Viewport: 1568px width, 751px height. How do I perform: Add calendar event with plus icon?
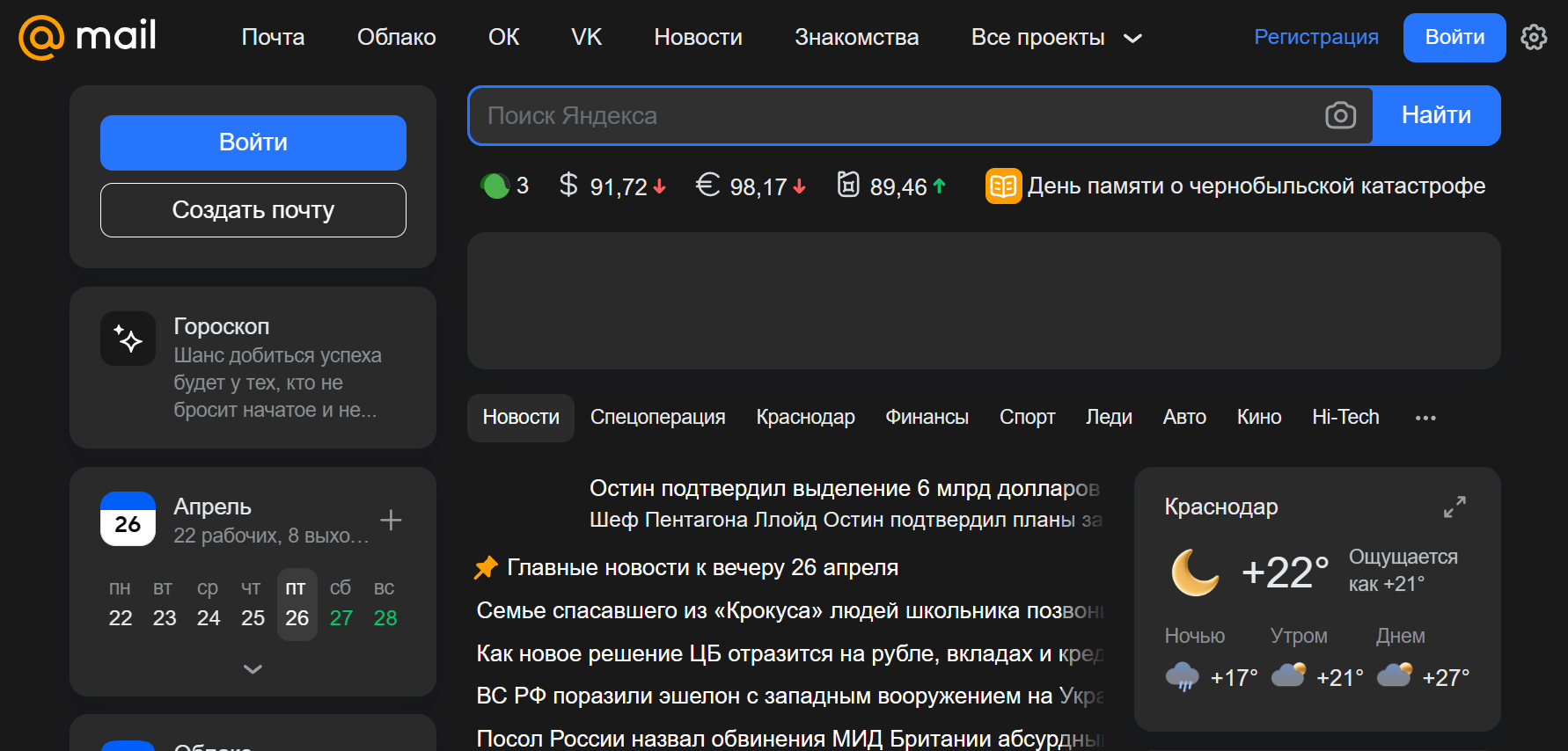click(x=391, y=520)
